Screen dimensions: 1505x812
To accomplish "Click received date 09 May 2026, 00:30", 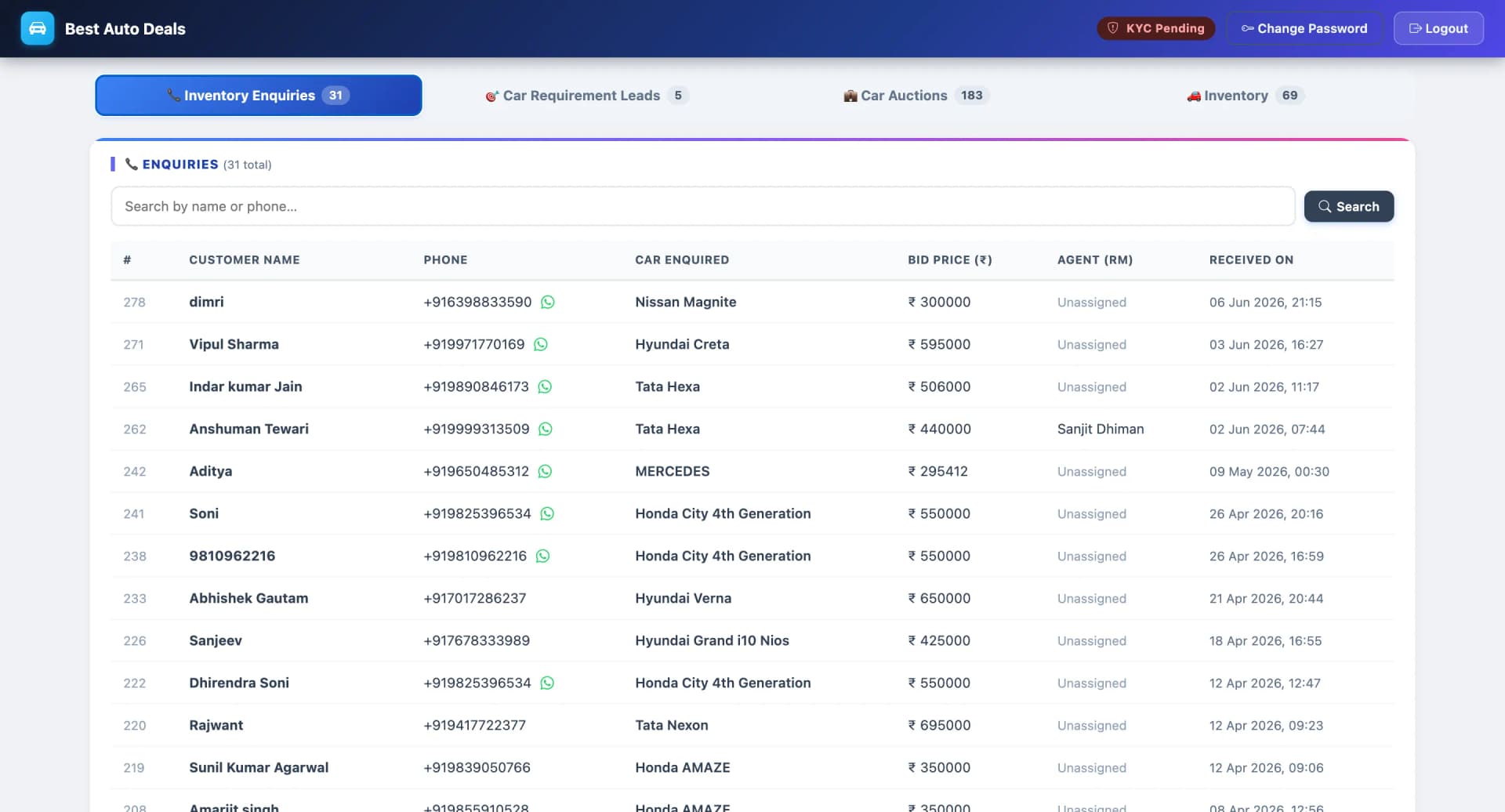I will (x=1269, y=471).
